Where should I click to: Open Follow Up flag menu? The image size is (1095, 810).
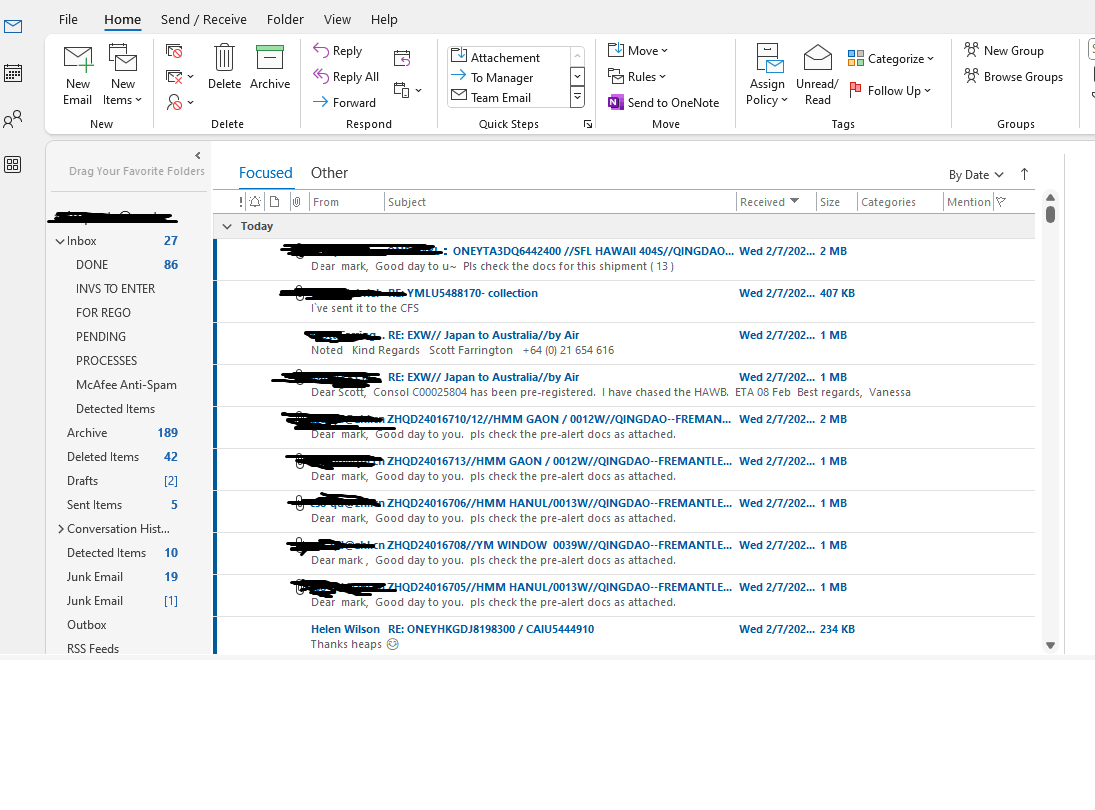pyautogui.click(x=890, y=91)
